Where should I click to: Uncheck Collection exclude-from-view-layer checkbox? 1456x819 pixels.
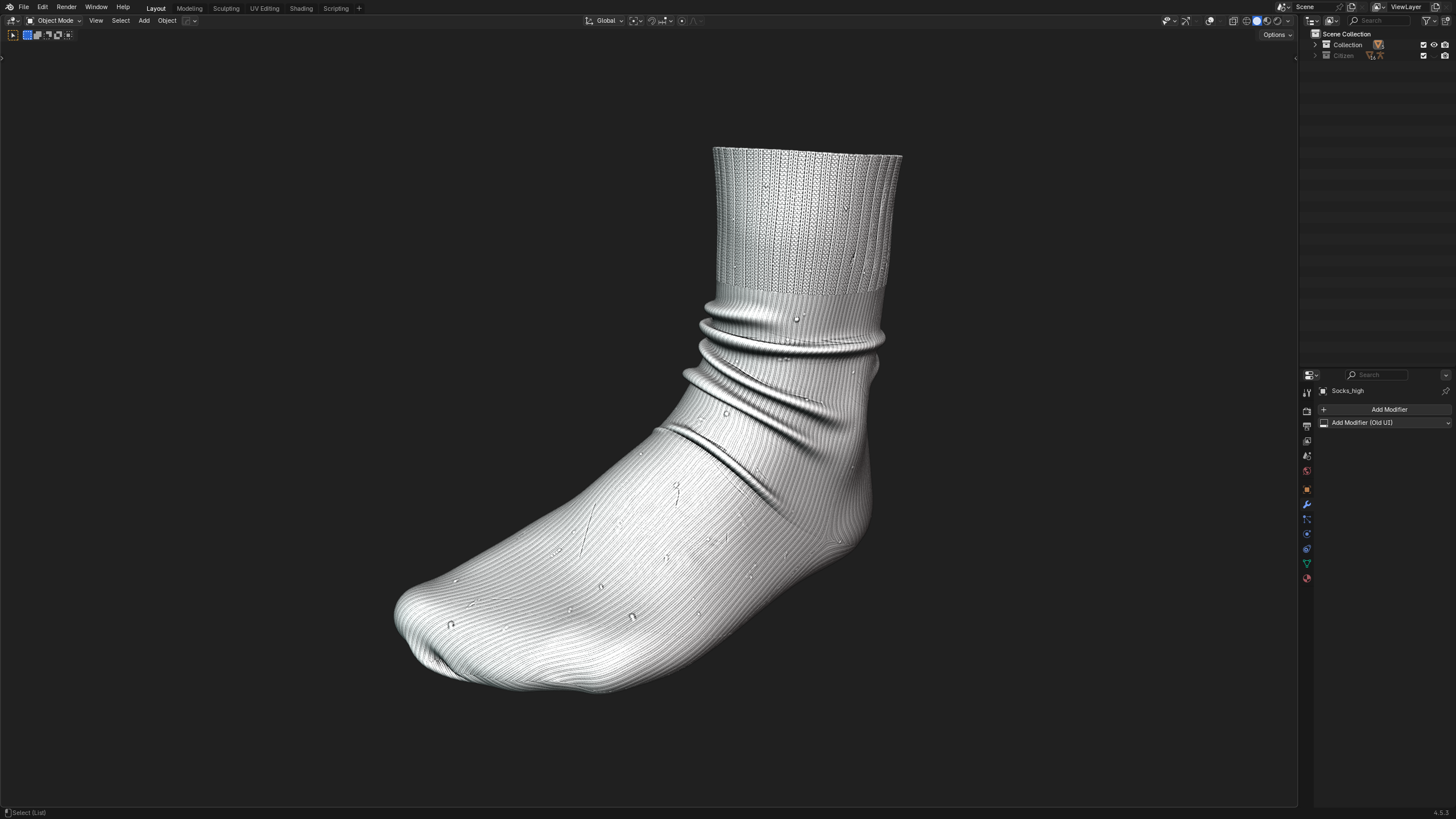1423,45
